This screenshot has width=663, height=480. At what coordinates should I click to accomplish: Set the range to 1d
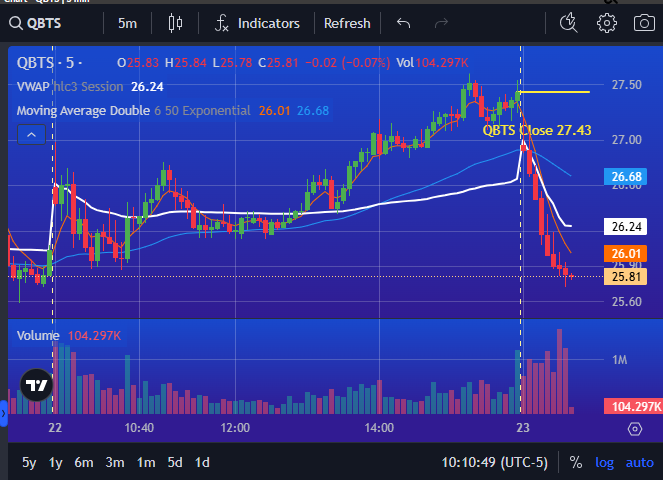click(x=202, y=463)
